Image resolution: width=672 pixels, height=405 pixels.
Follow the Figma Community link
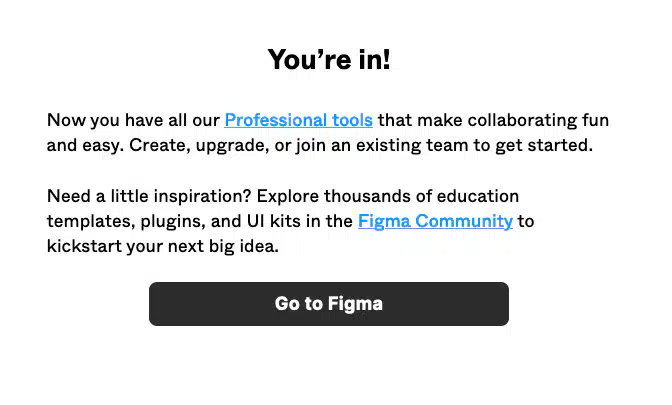pyautogui.click(x=435, y=222)
